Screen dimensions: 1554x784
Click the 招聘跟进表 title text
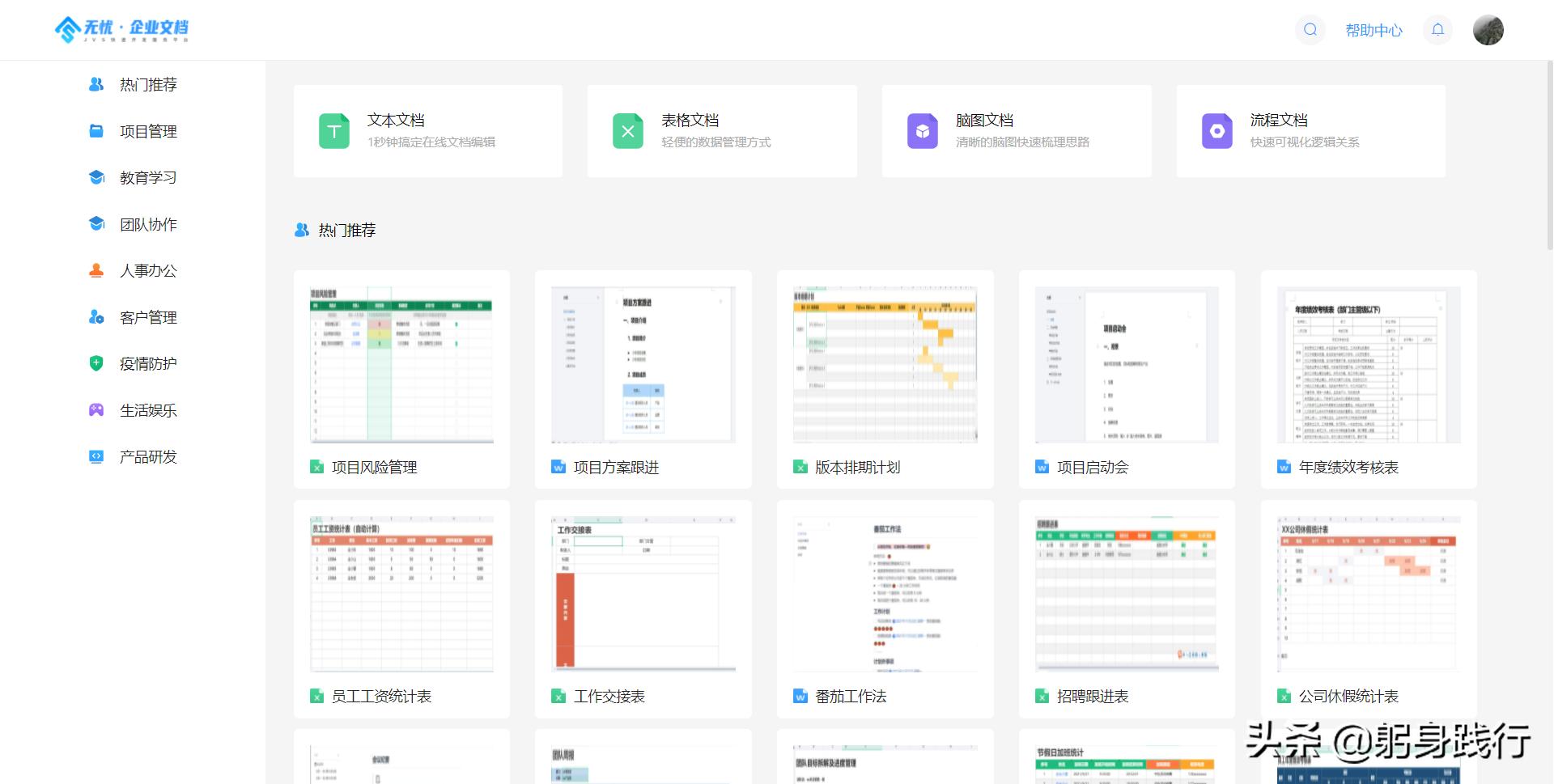point(1093,696)
